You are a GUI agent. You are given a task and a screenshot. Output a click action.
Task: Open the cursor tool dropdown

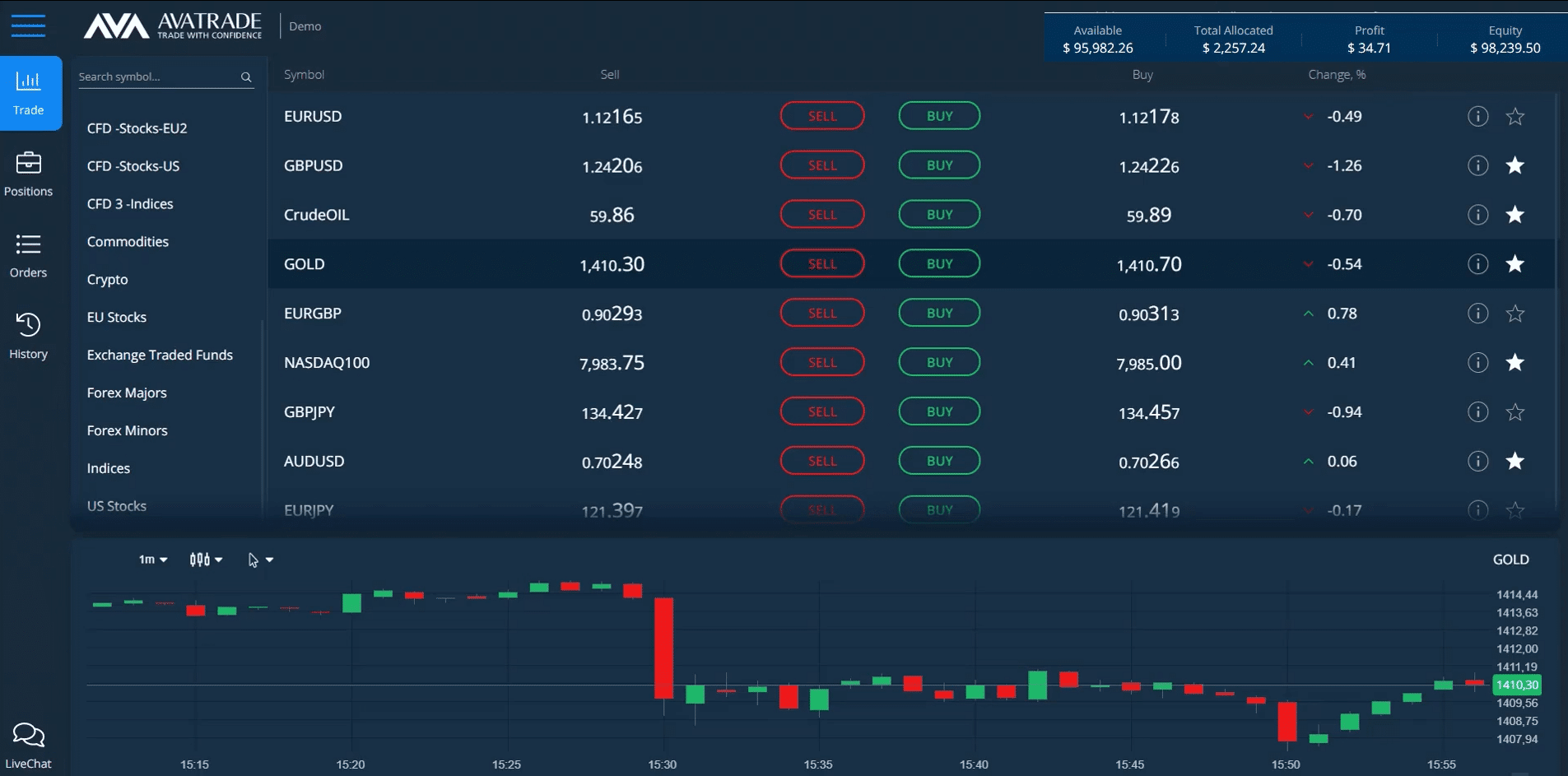pyautogui.click(x=261, y=560)
